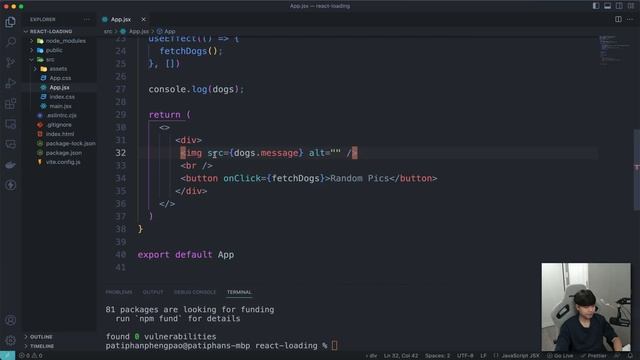Click Spaces: 2 indentation setting
Screen dimensions: 640x360
[437, 356]
